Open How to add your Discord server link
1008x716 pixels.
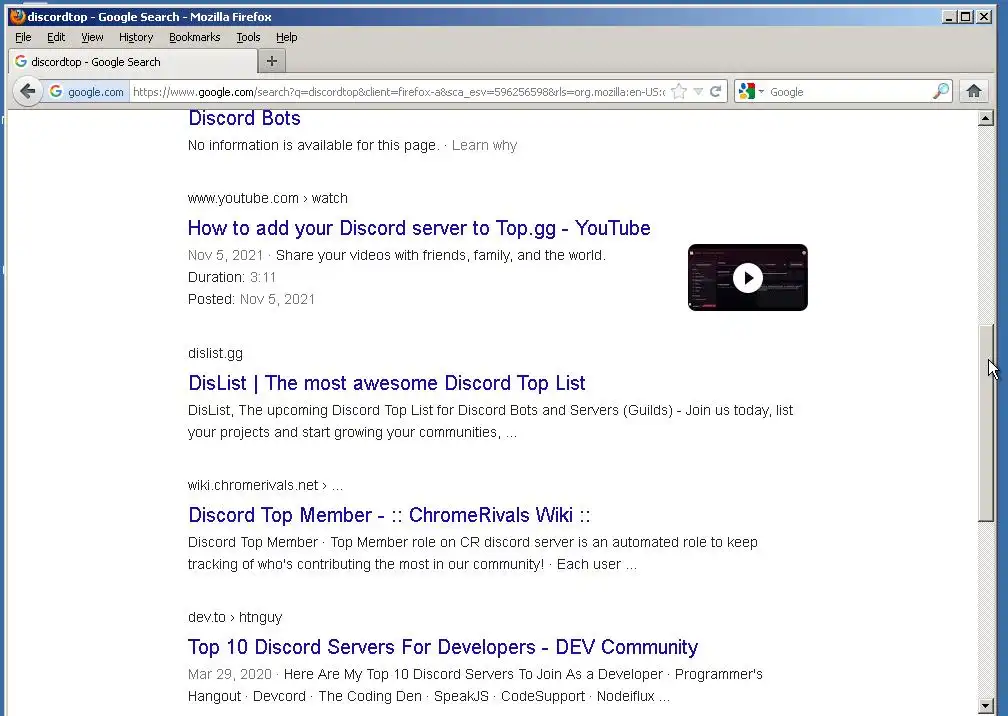point(419,228)
